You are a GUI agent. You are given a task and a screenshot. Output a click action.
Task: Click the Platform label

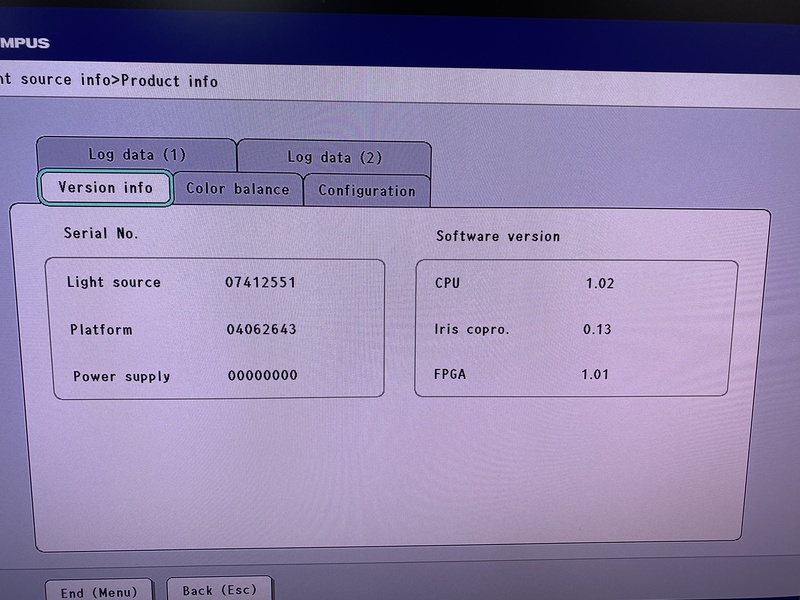[x=101, y=330]
